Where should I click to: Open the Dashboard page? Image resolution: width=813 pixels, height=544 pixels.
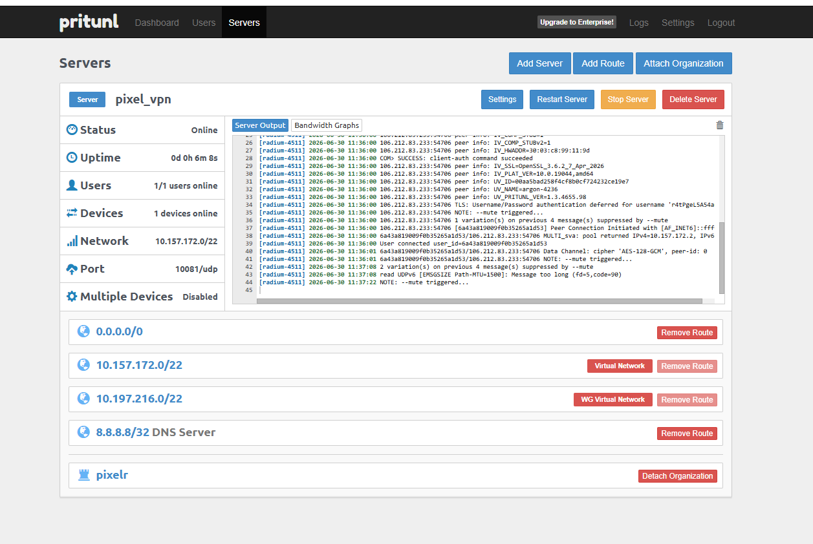click(x=157, y=23)
